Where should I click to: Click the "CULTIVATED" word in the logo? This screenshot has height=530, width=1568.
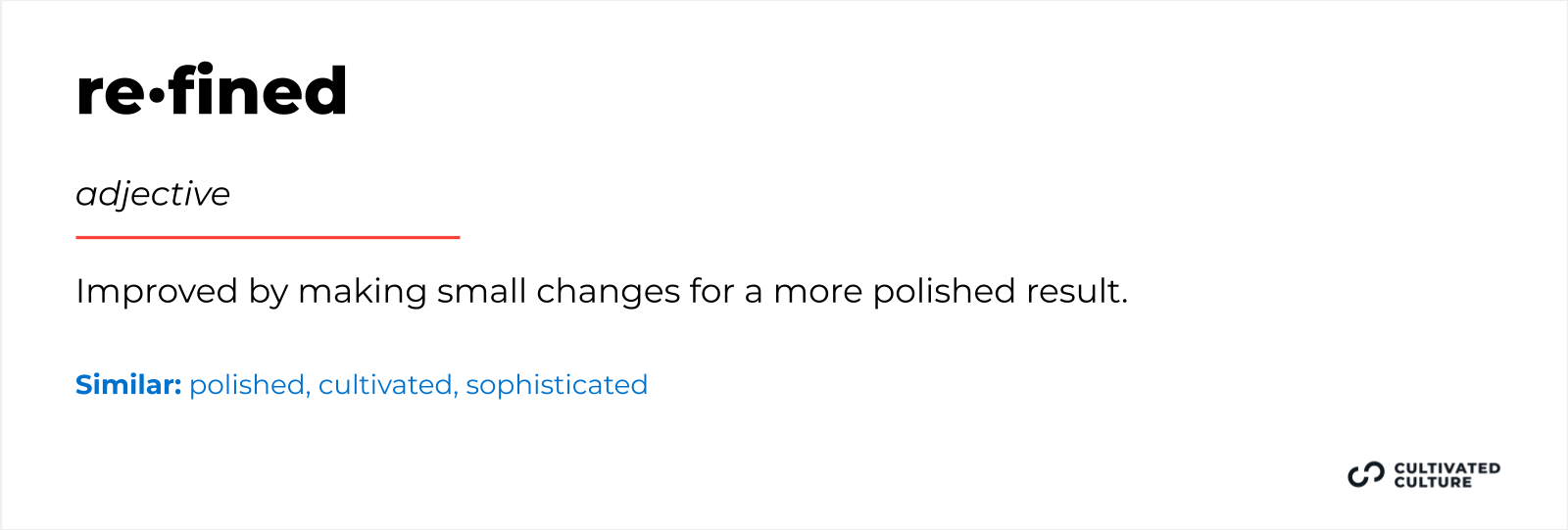point(1446,468)
